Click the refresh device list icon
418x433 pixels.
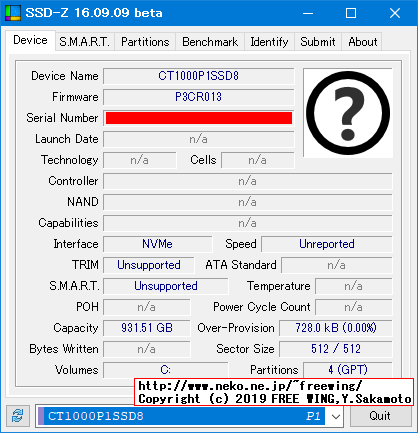coord(18,416)
